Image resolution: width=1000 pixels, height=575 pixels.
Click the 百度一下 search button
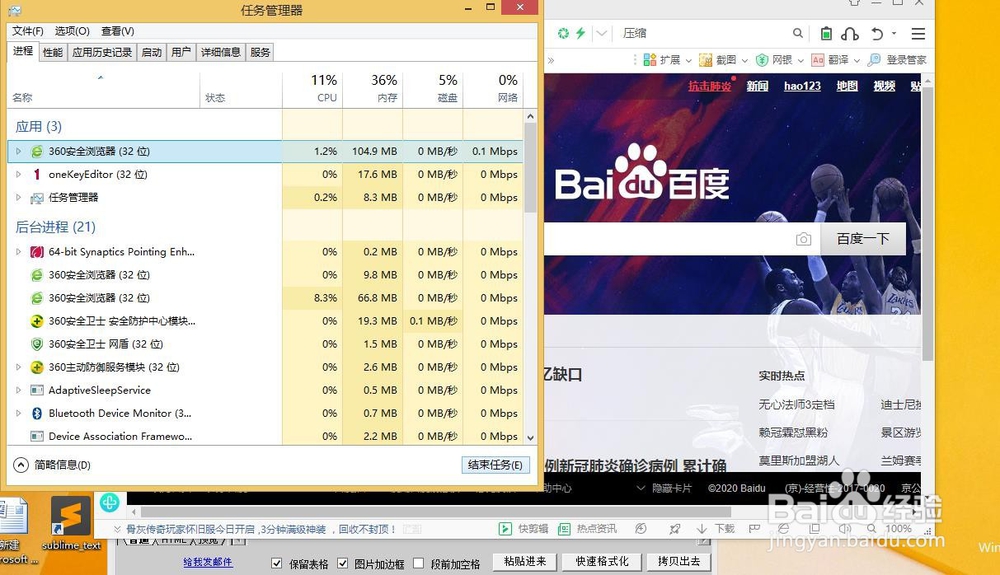(863, 239)
